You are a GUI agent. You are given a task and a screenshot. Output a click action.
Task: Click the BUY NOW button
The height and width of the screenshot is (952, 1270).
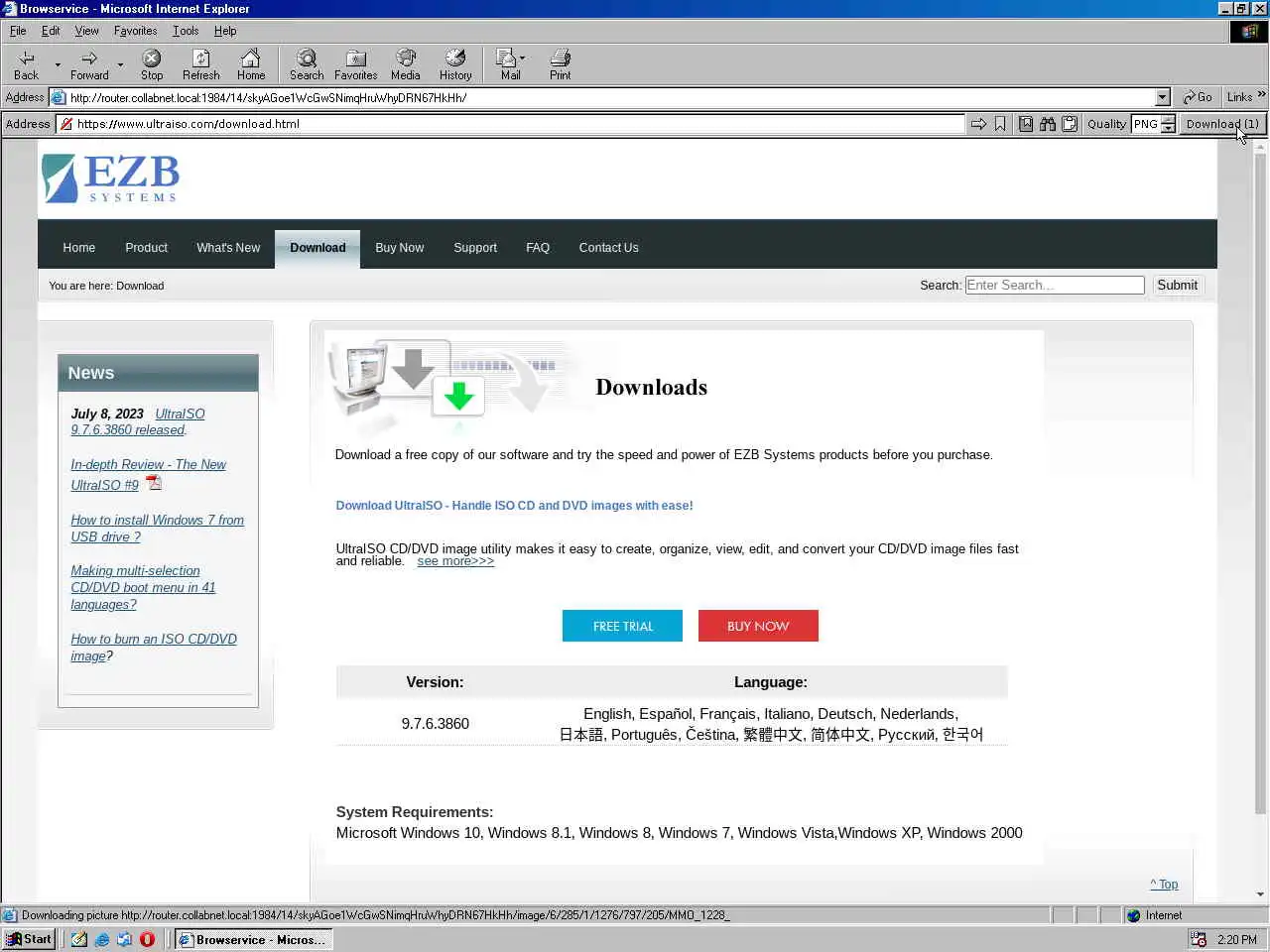click(758, 626)
